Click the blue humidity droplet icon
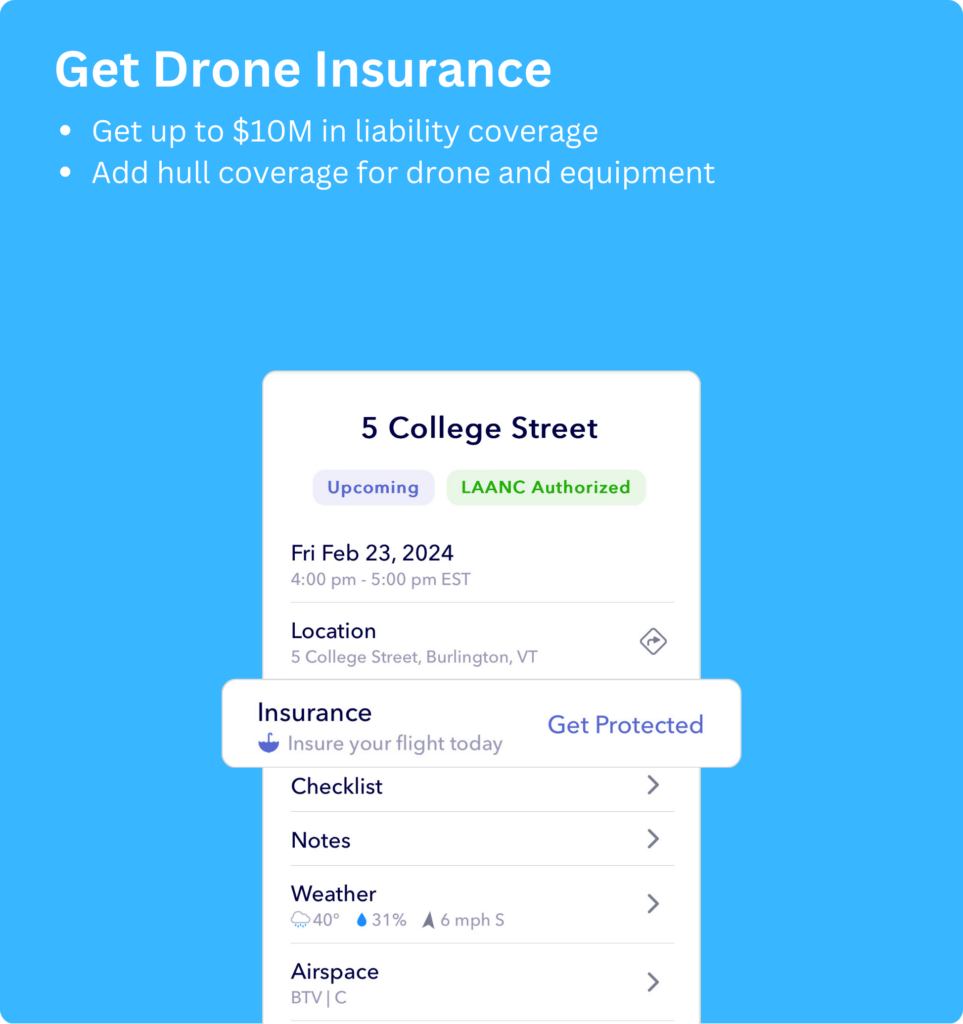 (362, 920)
